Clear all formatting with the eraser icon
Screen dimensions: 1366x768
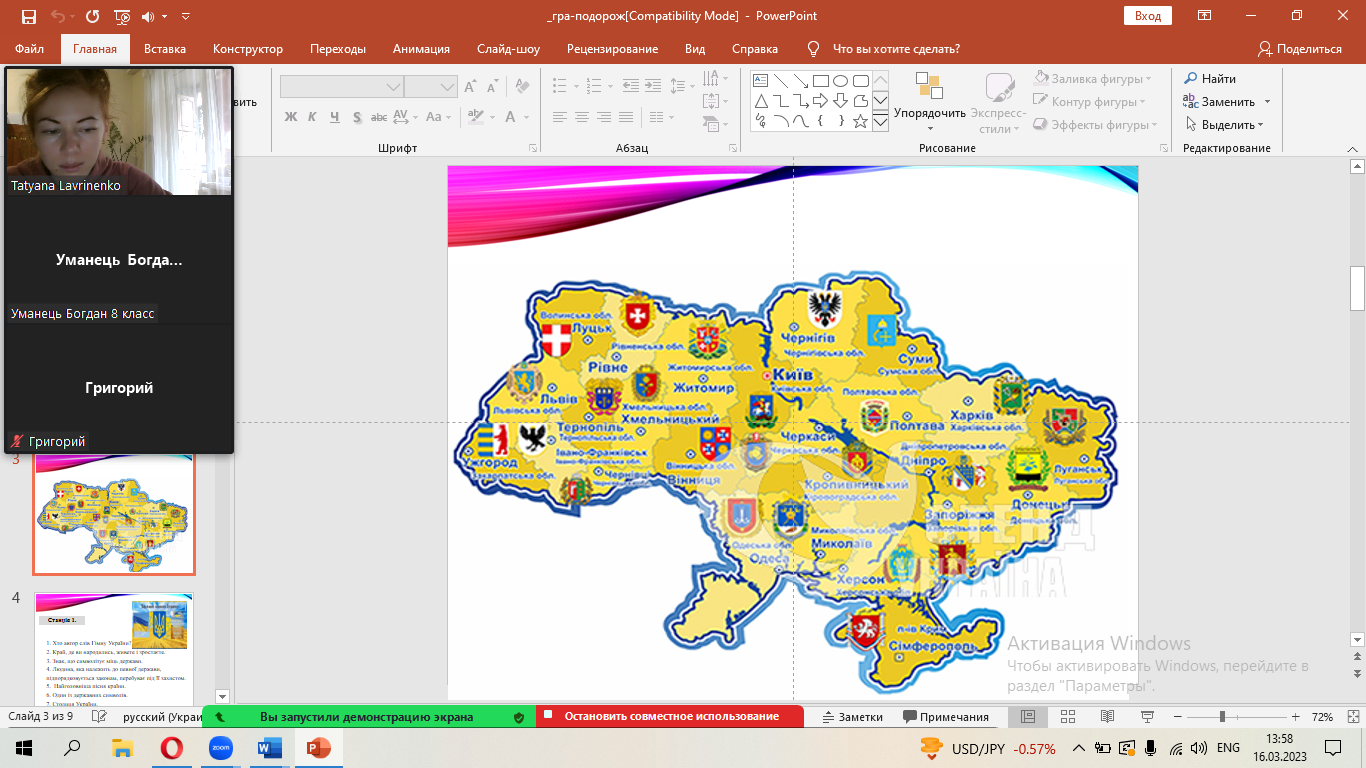pos(523,87)
